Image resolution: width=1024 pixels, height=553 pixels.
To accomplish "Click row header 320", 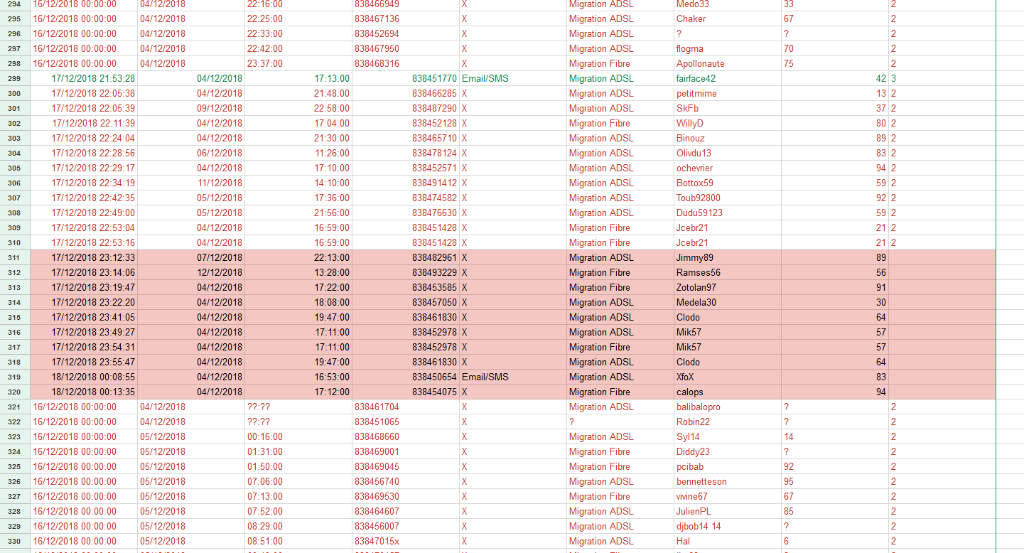I will pyautogui.click(x=14, y=392).
